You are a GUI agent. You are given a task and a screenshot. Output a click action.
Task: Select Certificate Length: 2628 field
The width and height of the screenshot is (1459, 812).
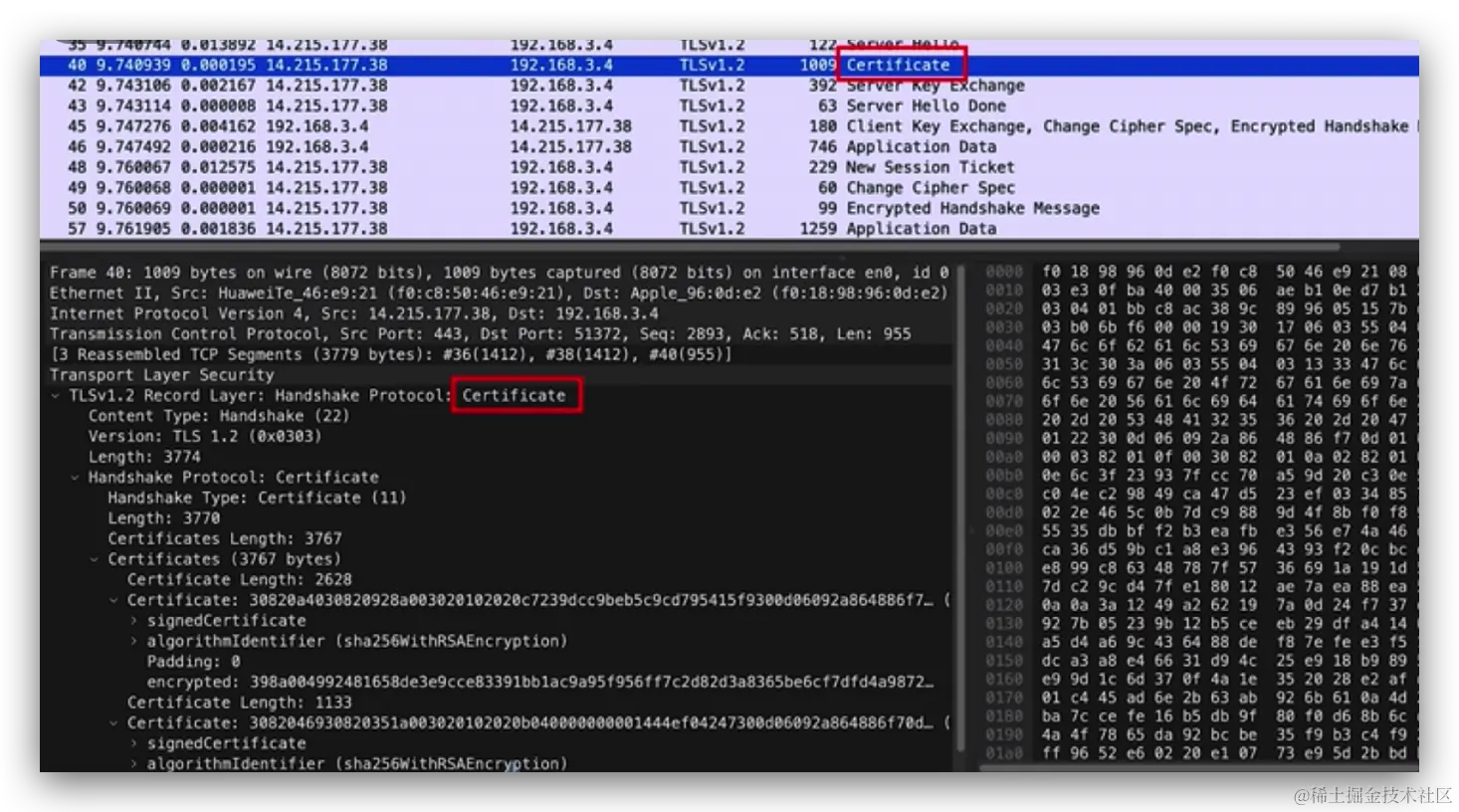pyautogui.click(x=239, y=580)
